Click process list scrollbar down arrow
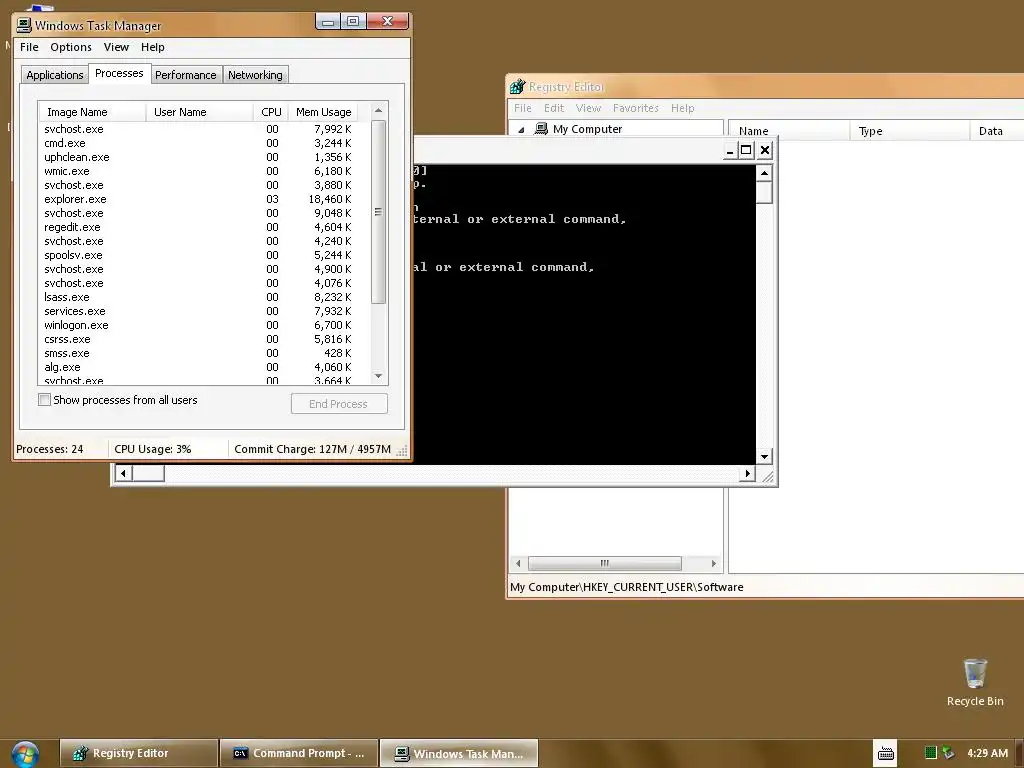The width and height of the screenshot is (1024, 768). (x=378, y=376)
